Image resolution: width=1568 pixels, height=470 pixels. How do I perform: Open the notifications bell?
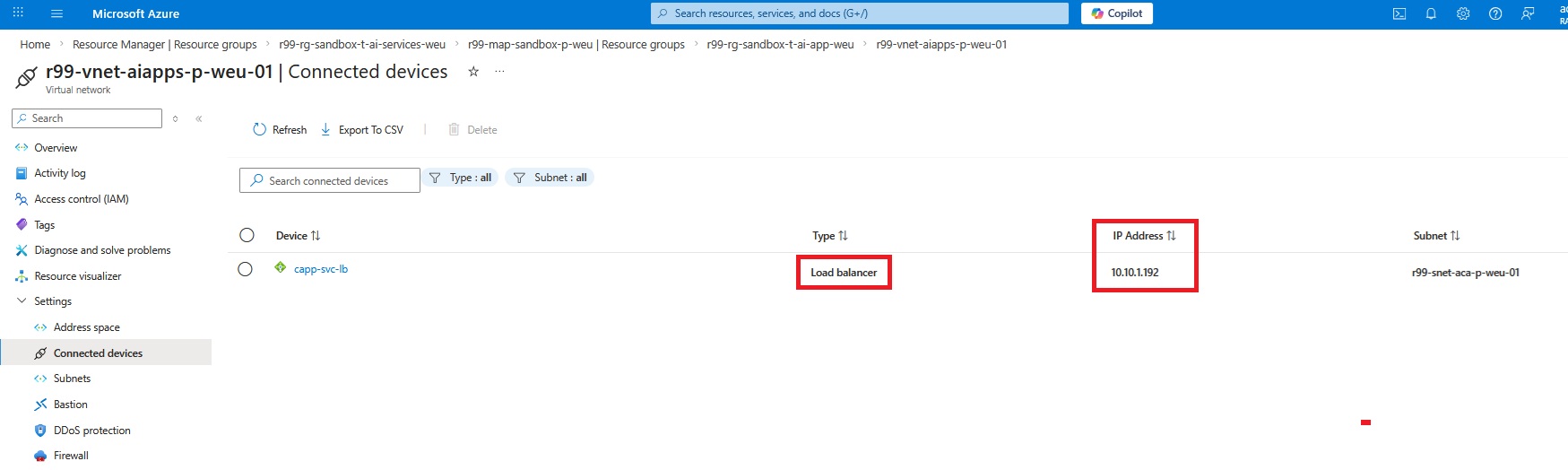point(1431,13)
